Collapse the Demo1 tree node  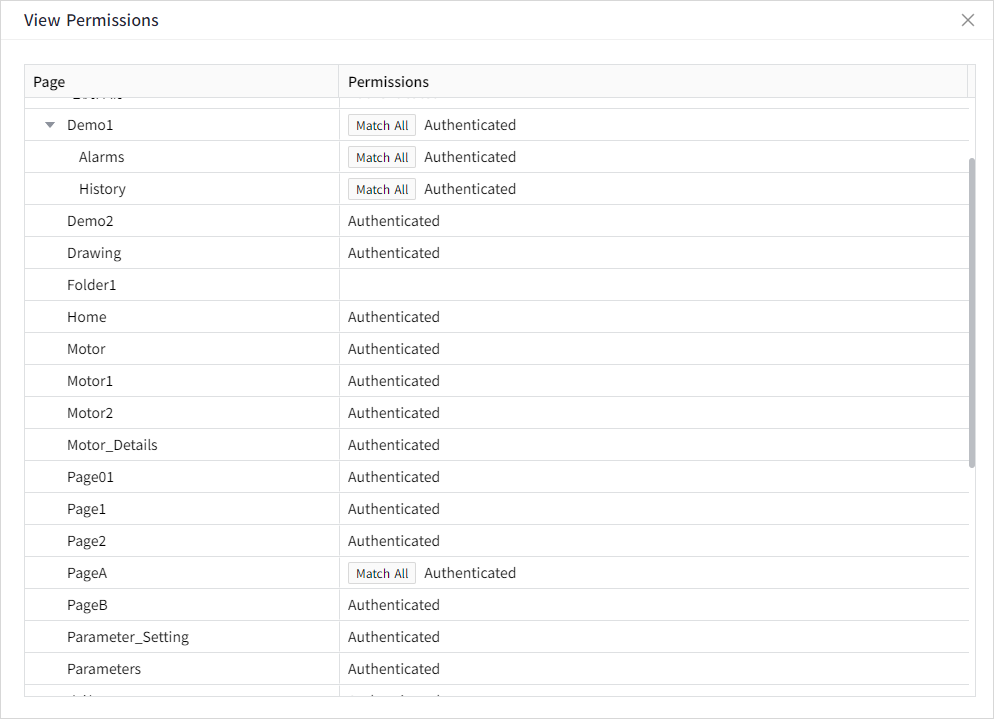tap(50, 125)
